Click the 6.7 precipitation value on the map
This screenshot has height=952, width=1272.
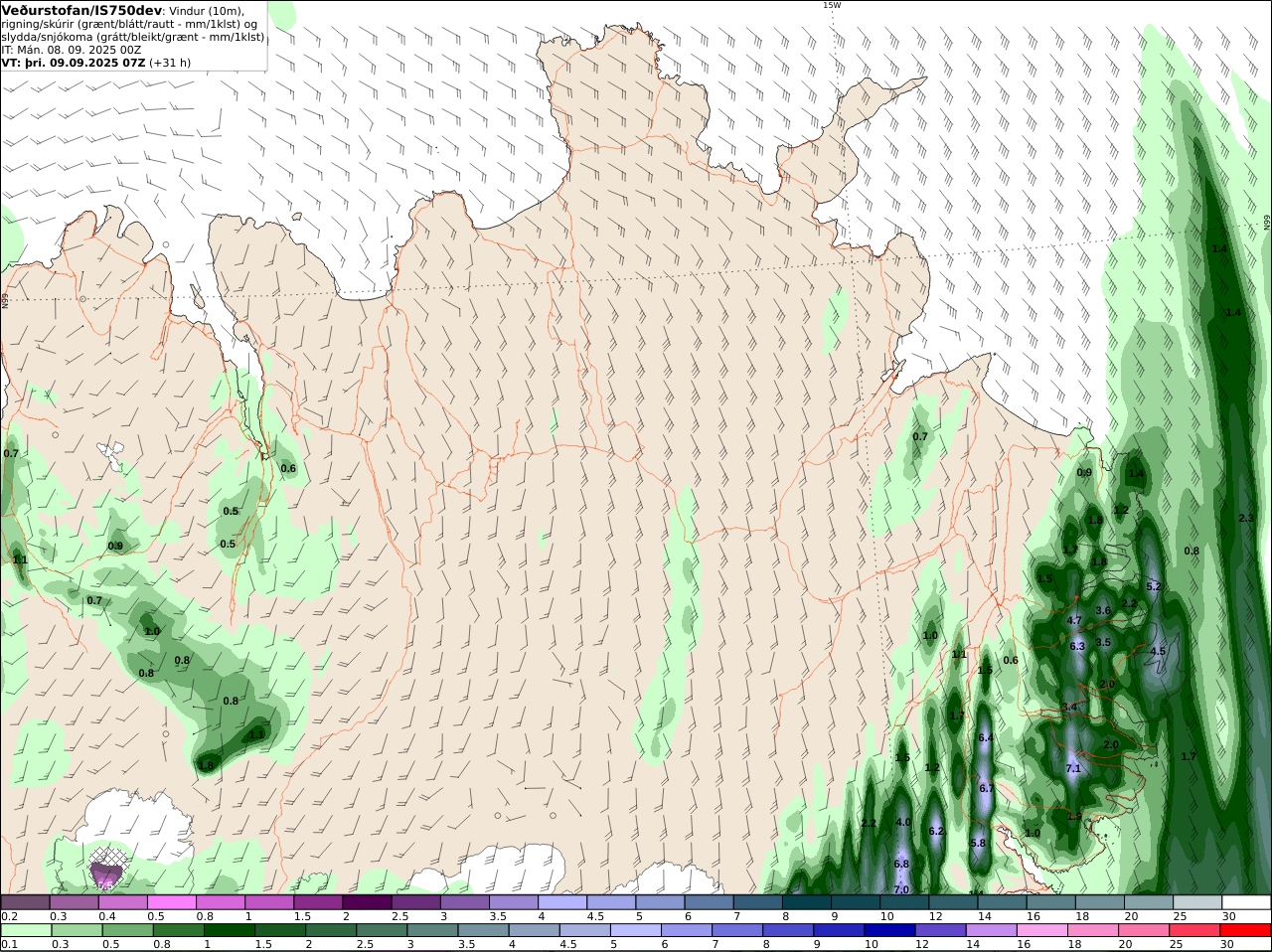(x=987, y=788)
